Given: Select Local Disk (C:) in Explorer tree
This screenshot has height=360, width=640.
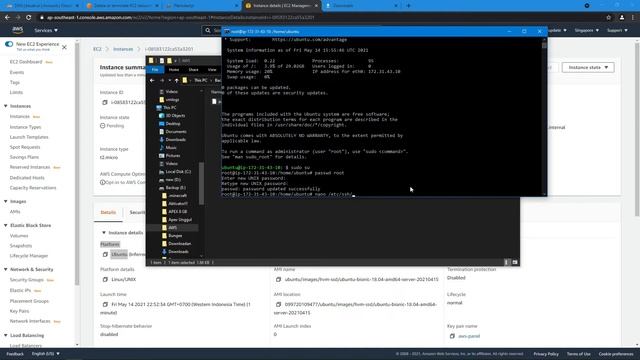Looking at the screenshot, I should [x=175, y=172].
